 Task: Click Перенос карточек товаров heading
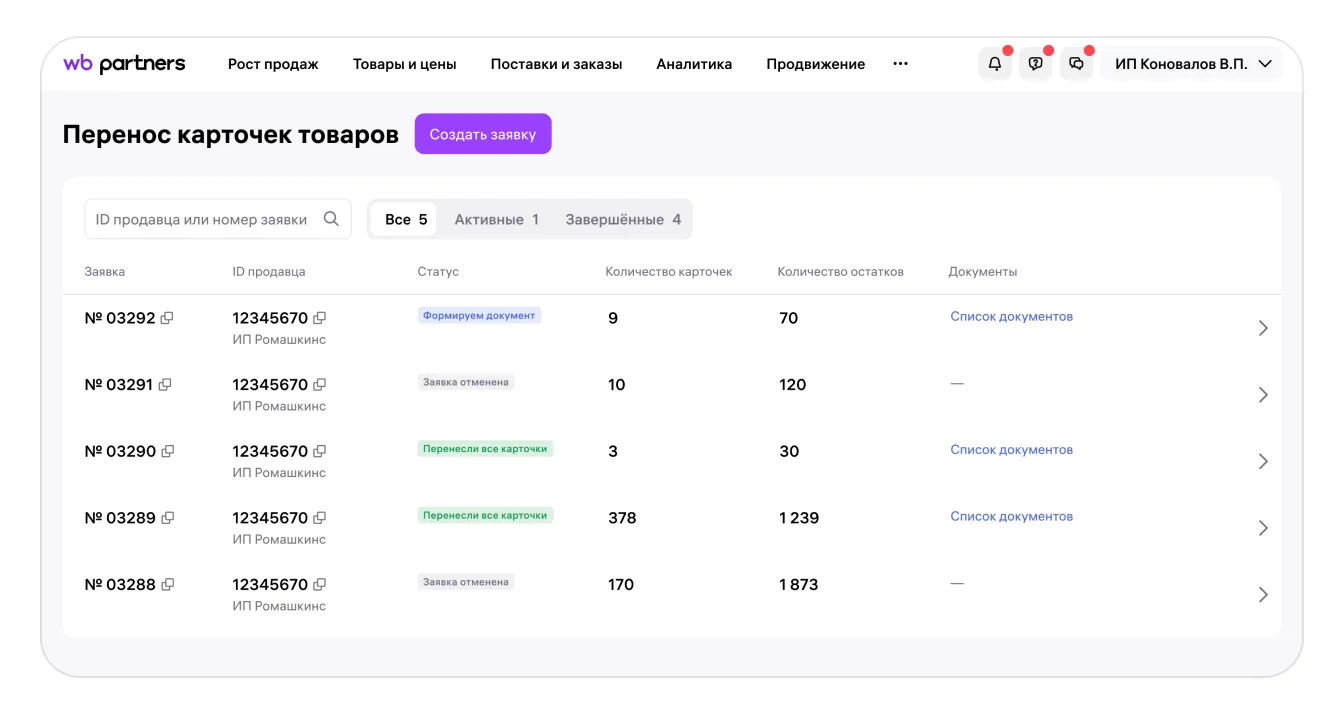point(231,134)
